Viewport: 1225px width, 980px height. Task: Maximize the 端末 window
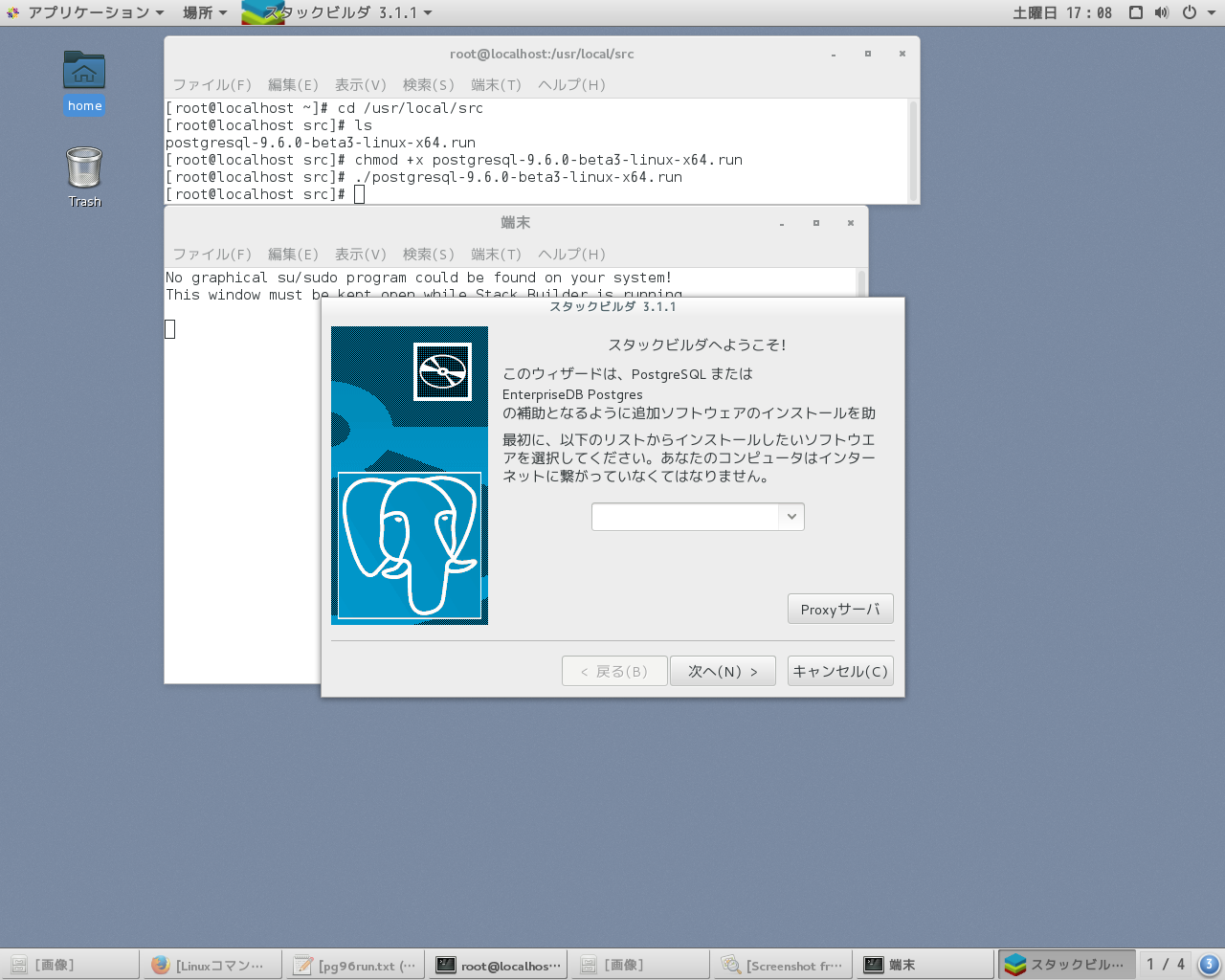coord(816,223)
